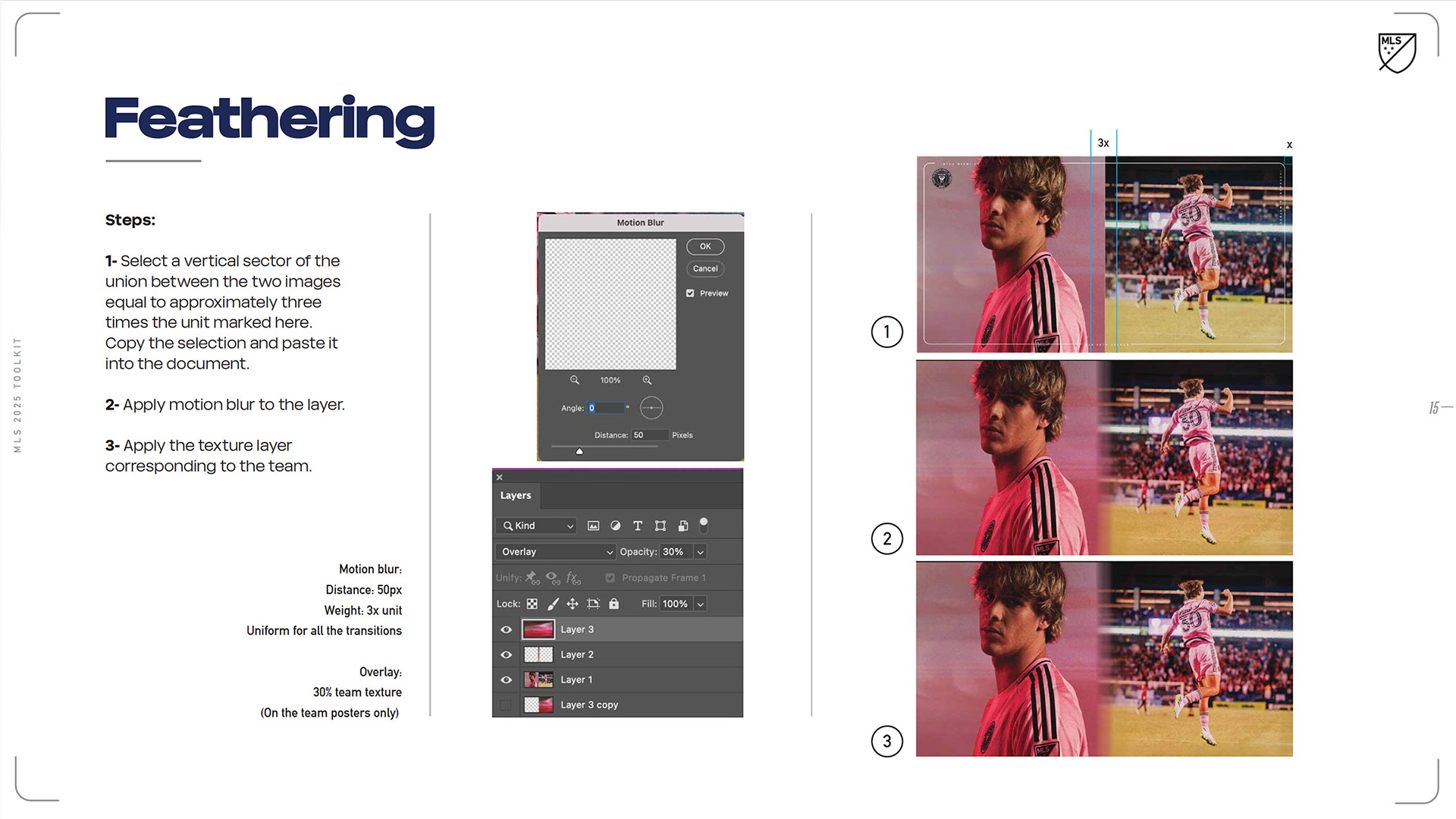The height and width of the screenshot is (819, 1456).
Task: Click the type layer filter icon
Action: point(638,526)
